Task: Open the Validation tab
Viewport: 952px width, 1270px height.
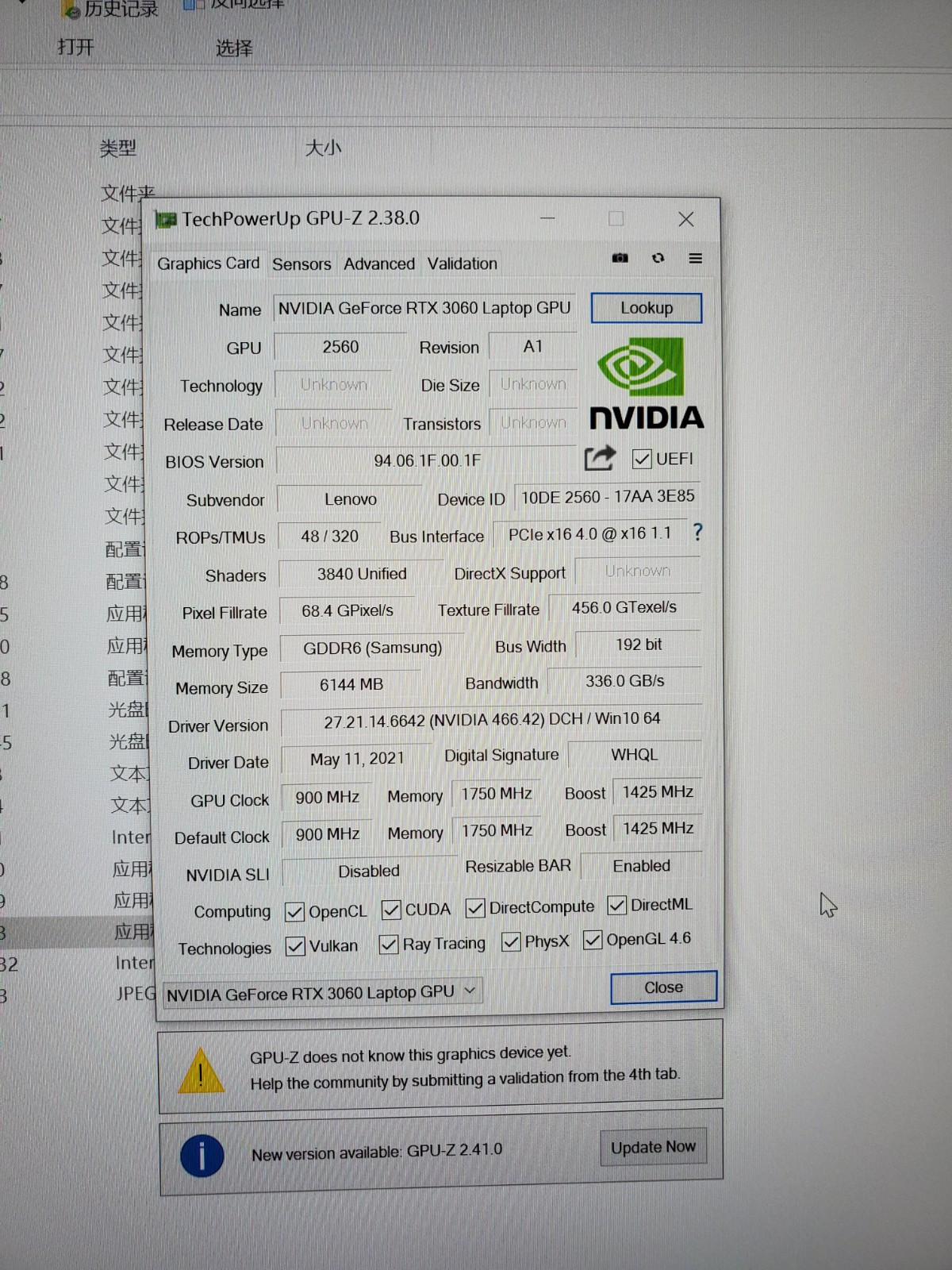Action: tap(463, 264)
